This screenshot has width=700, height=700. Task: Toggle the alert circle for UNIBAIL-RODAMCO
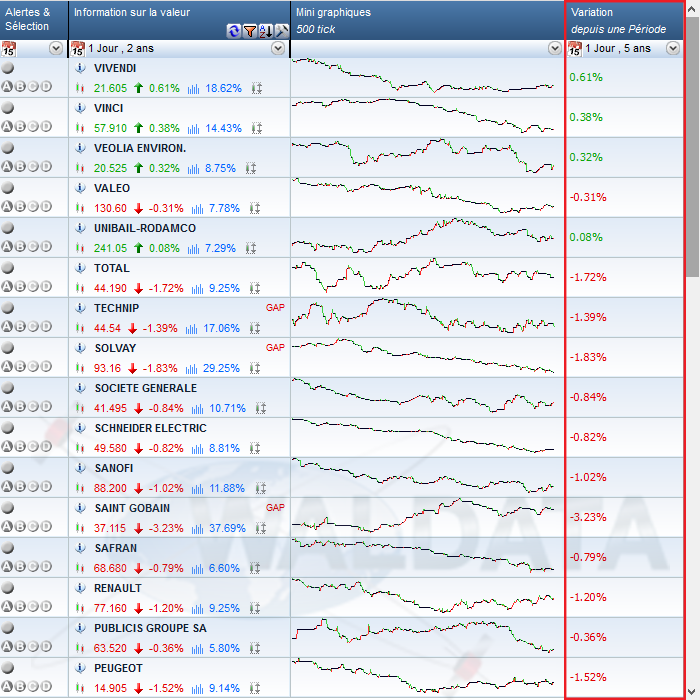tap(8, 228)
